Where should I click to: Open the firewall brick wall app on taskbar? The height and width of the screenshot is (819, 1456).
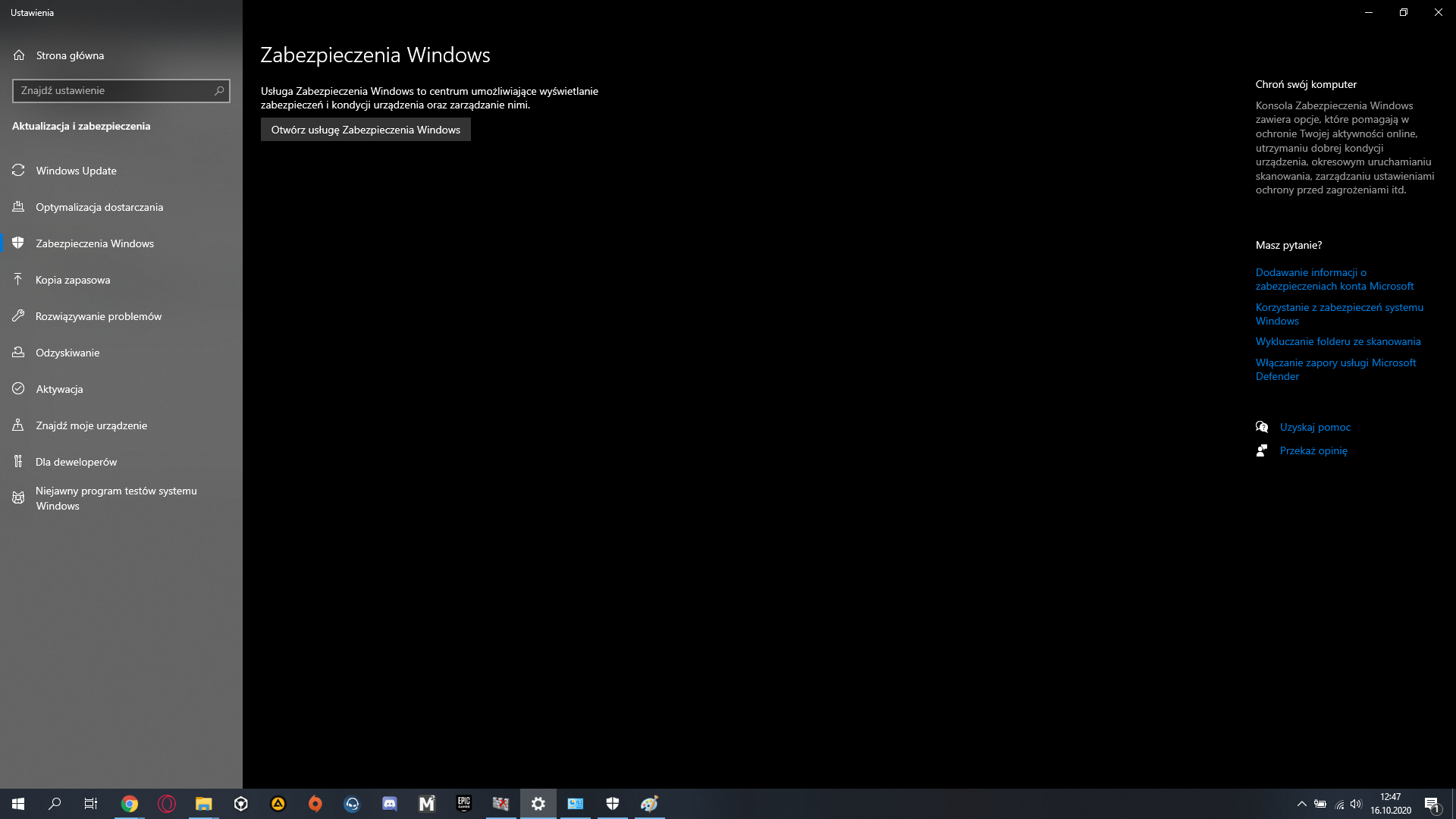tap(500, 804)
